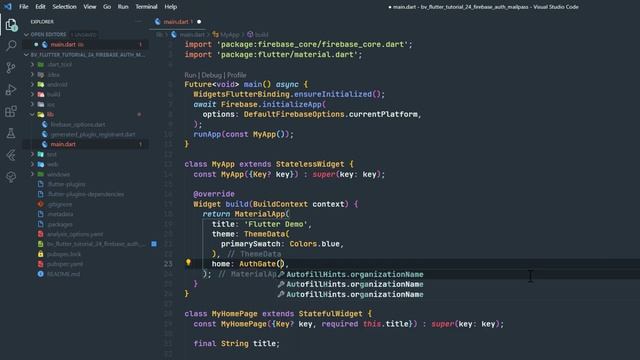640x360 pixels.
Task: Open the tree-shaped activity bar icon
Action: coord(11,177)
